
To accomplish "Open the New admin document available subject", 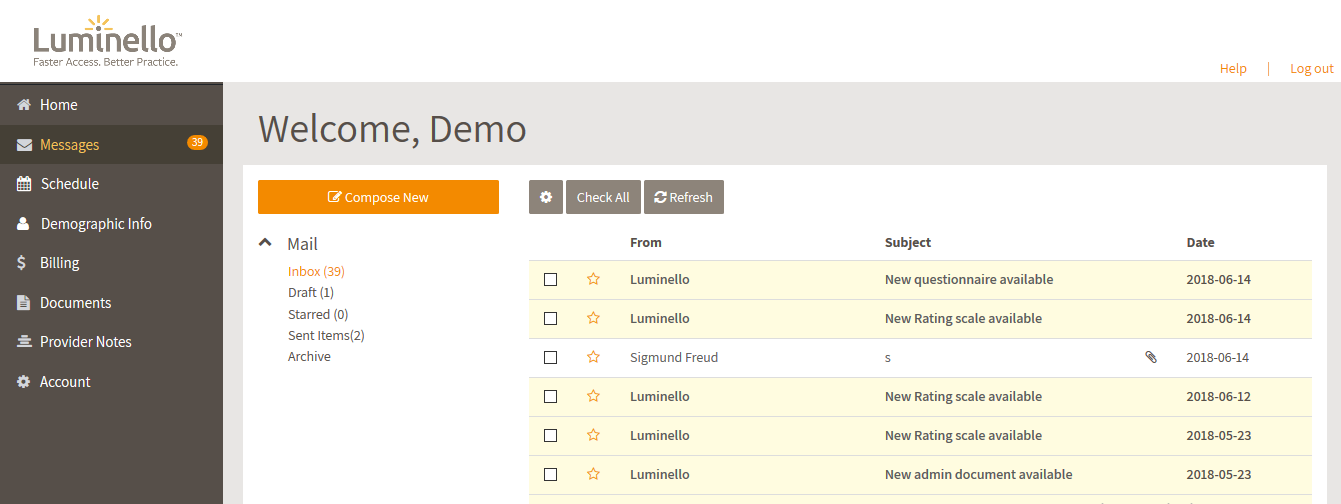I will coord(979,474).
